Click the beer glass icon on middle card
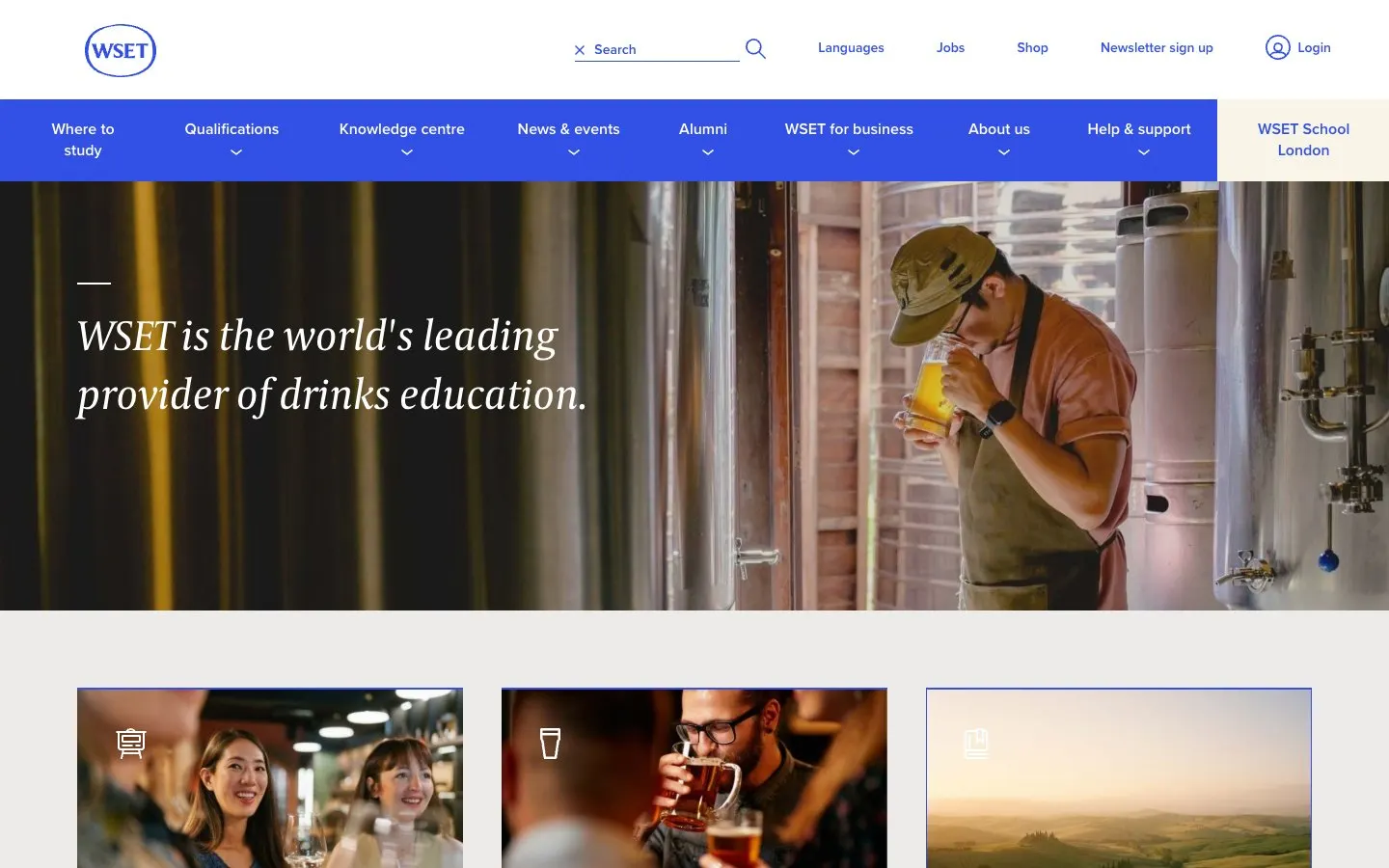The height and width of the screenshot is (868, 1389). tap(550, 744)
